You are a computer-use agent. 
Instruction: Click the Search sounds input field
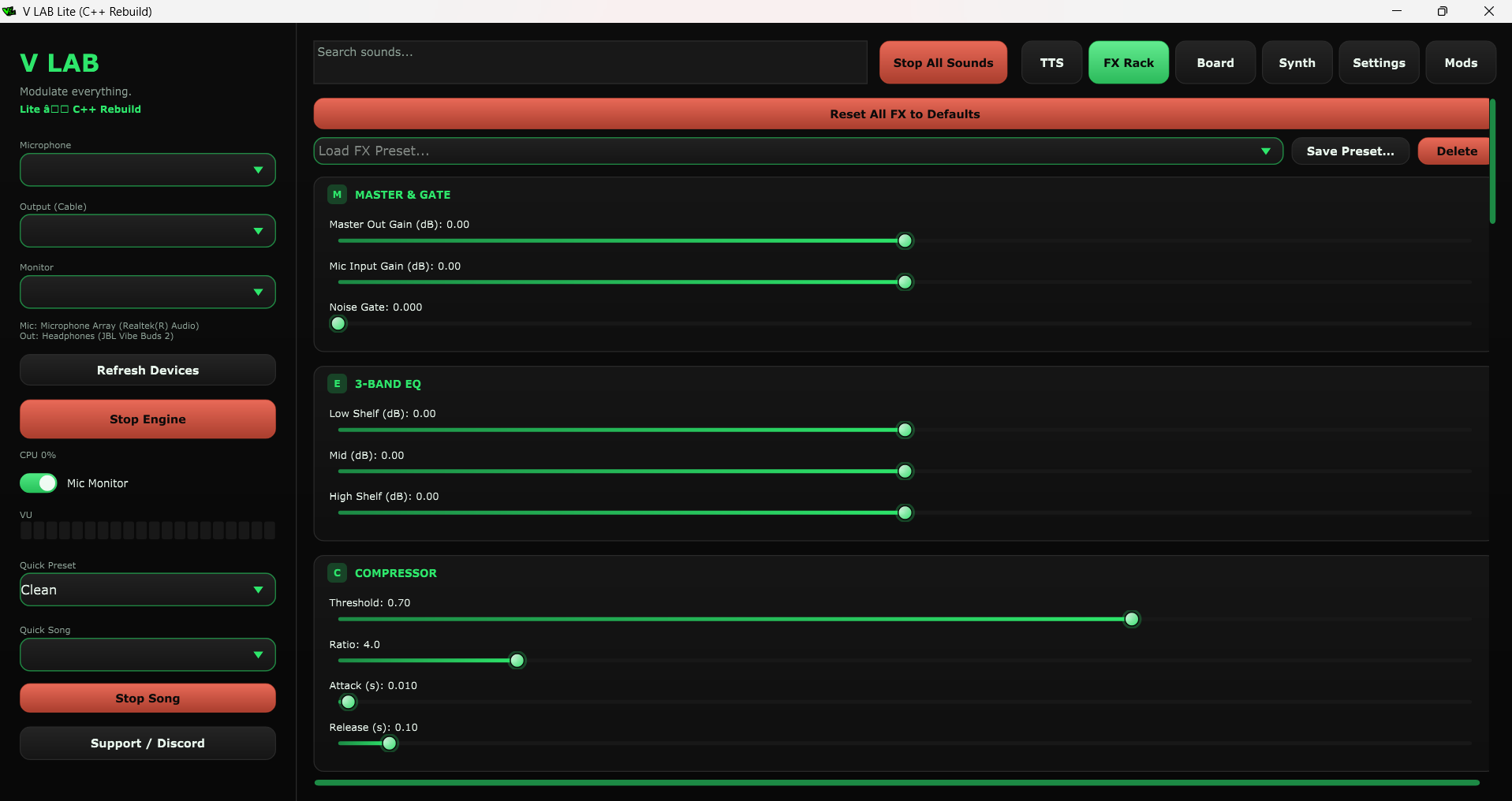590,62
